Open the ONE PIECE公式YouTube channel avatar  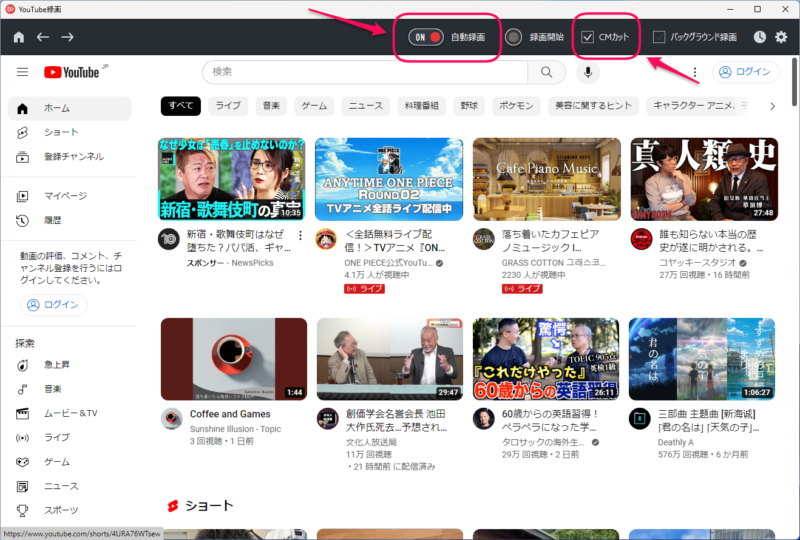pos(326,239)
